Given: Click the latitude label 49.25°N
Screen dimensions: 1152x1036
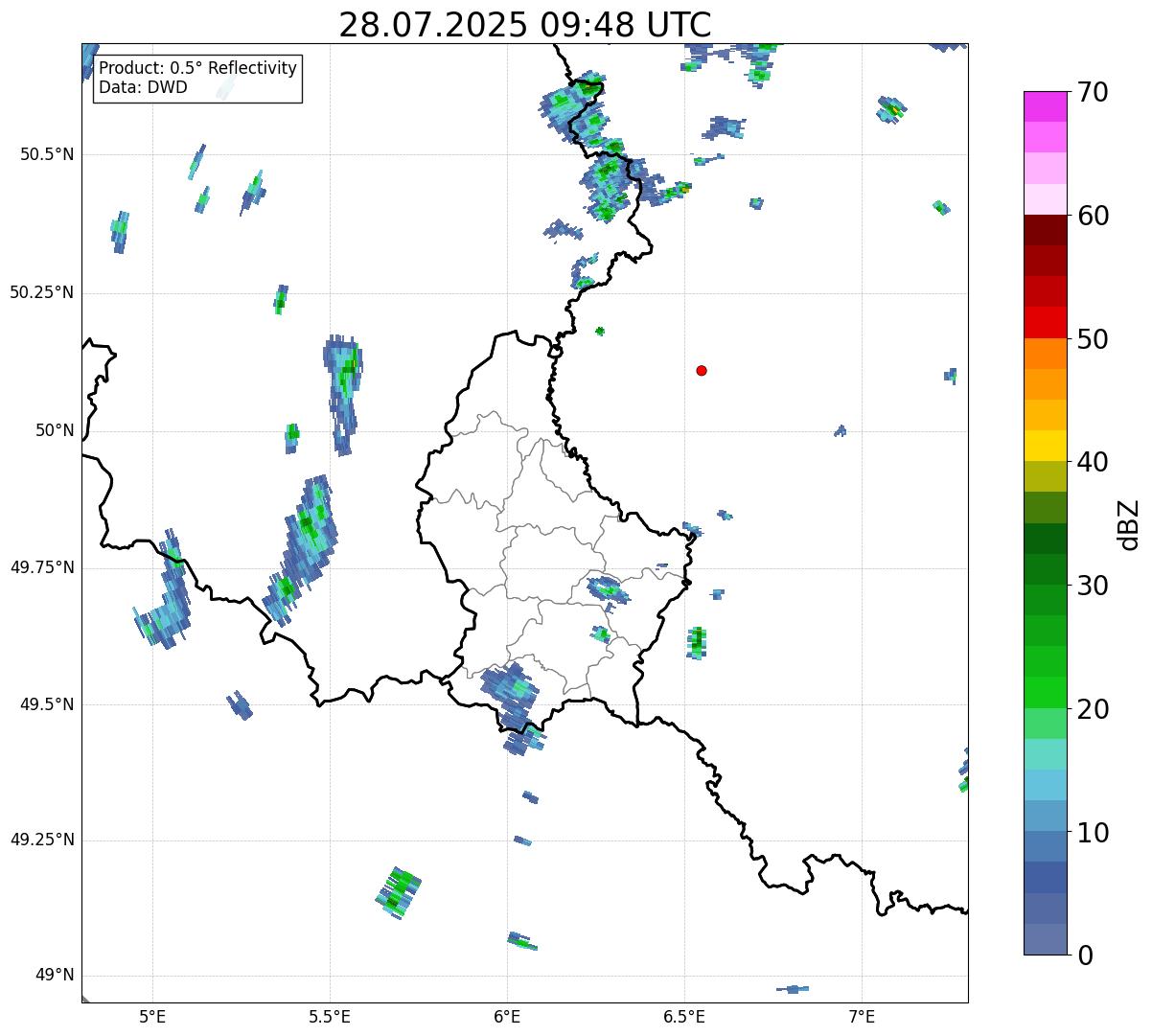Looking at the screenshot, I should [42, 840].
